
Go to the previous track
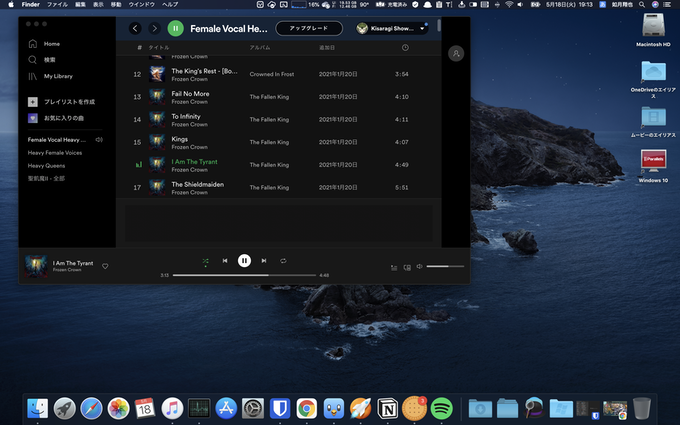[225, 261]
